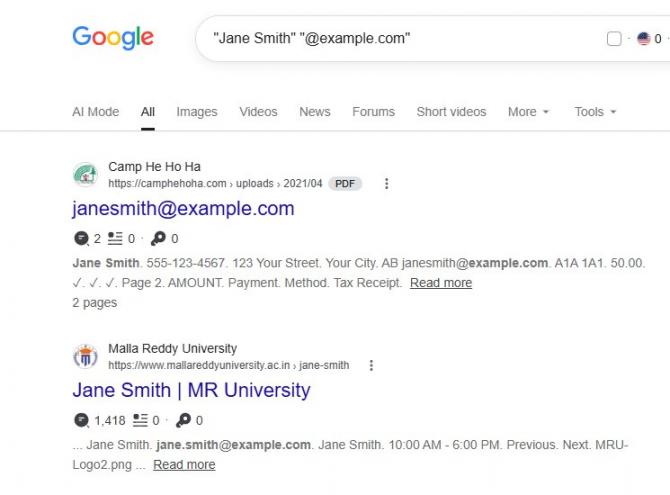Viewport: 670px width, 495px height.
Task: Open the janesmith@example.com result title
Action: pos(183,209)
